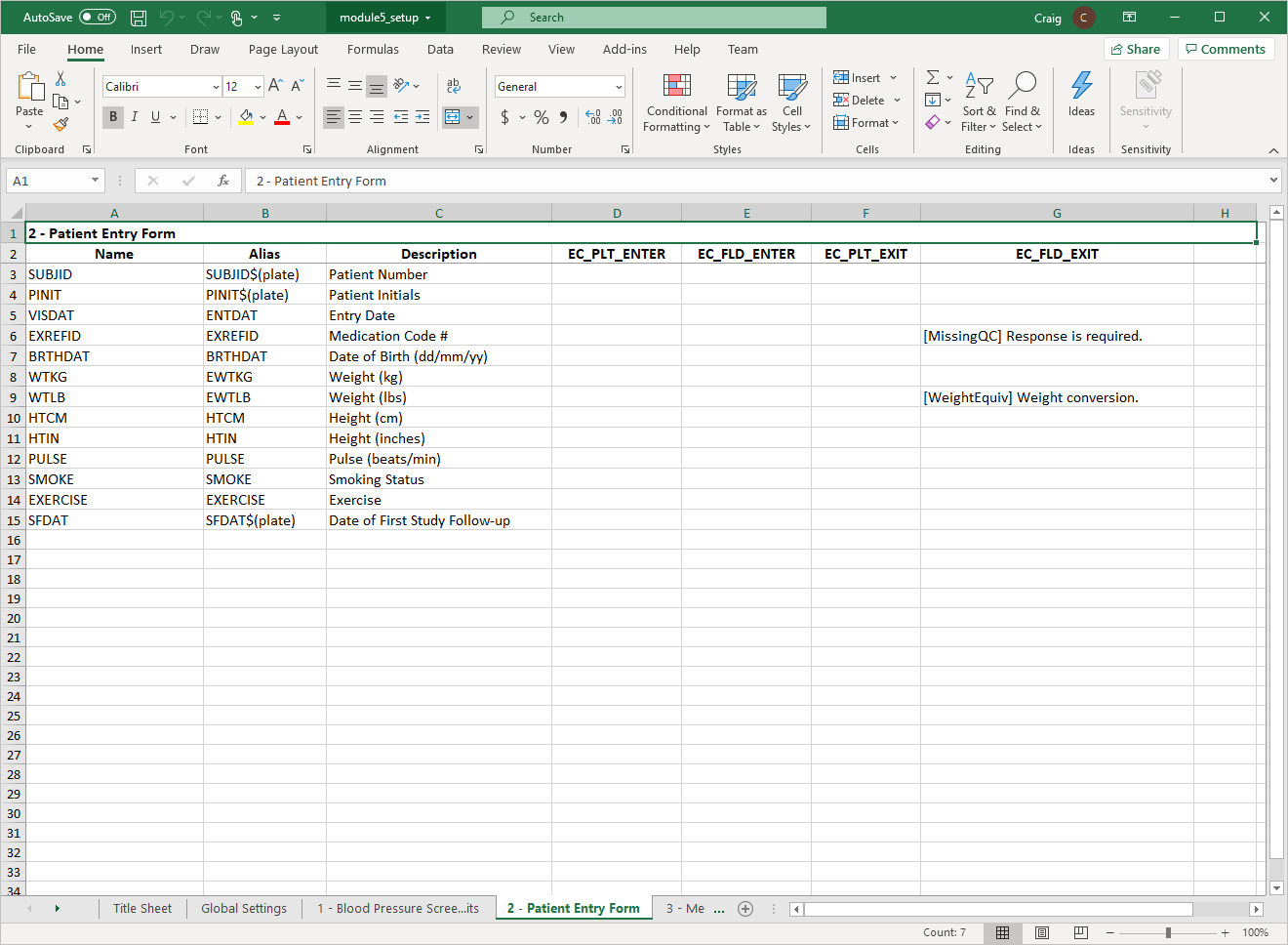Toggle Bold formatting
The width and height of the screenshot is (1288, 945).
[113, 117]
